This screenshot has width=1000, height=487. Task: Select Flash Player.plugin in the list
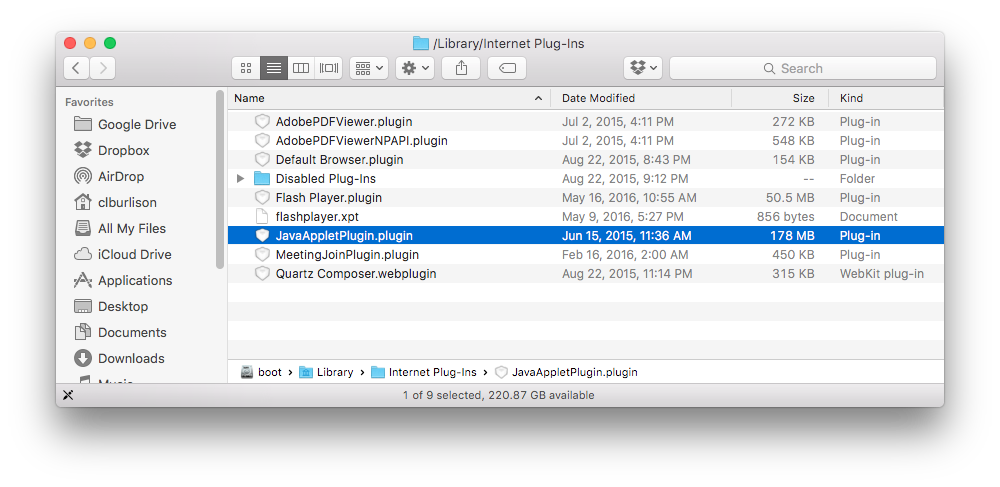coord(585,198)
